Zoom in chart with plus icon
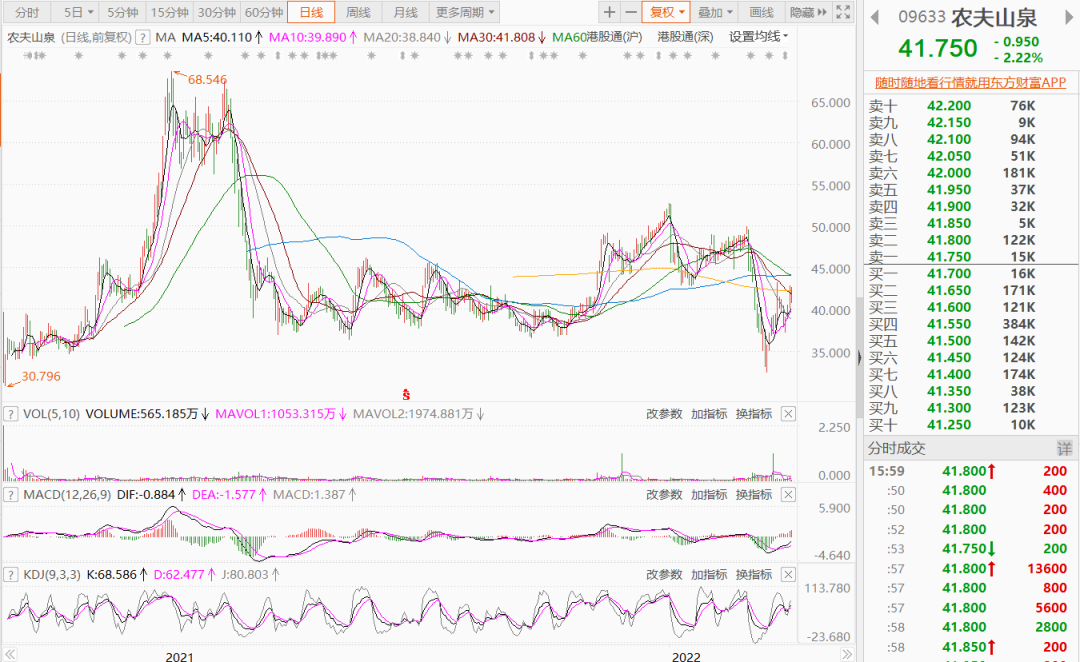Viewport: 1080px width, 662px height. [609, 12]
